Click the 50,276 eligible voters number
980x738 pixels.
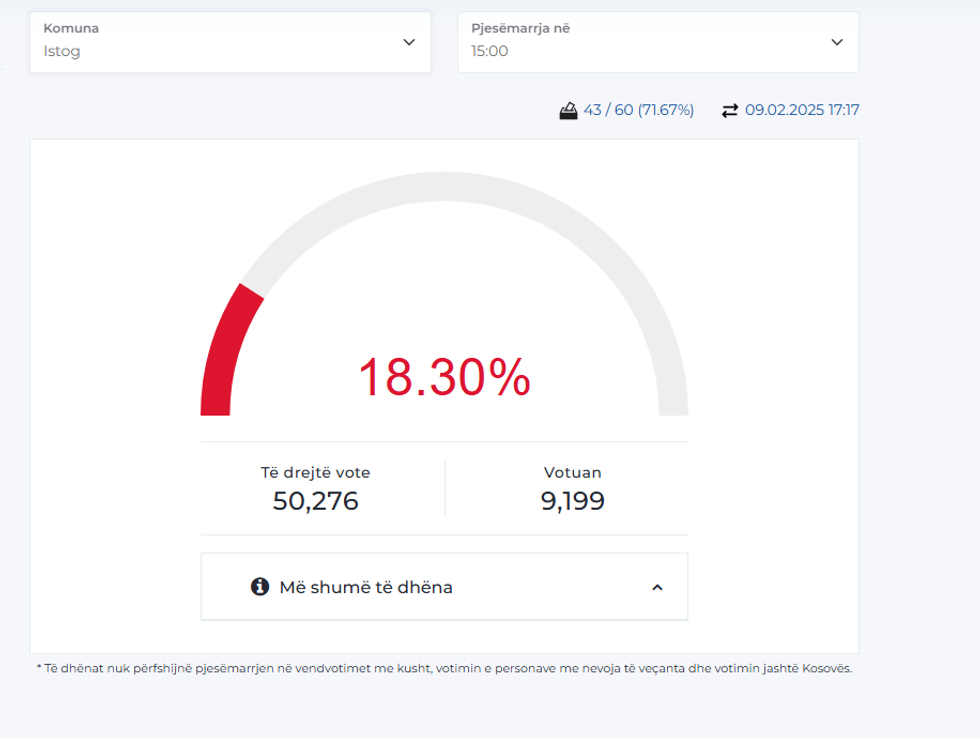[x=315, y=501]
